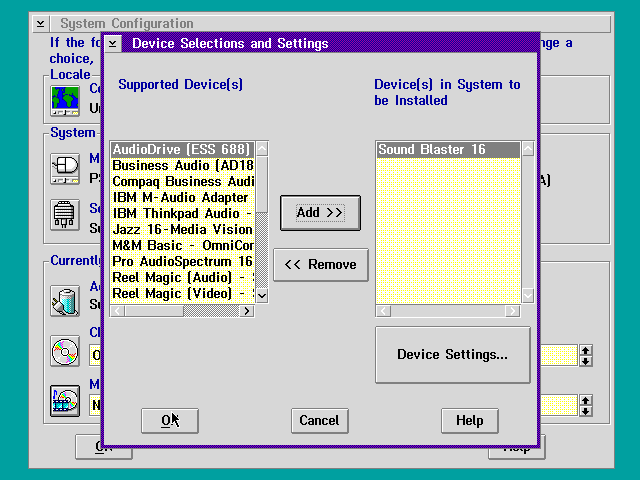Click the serial port connector icon

(65, 215)
